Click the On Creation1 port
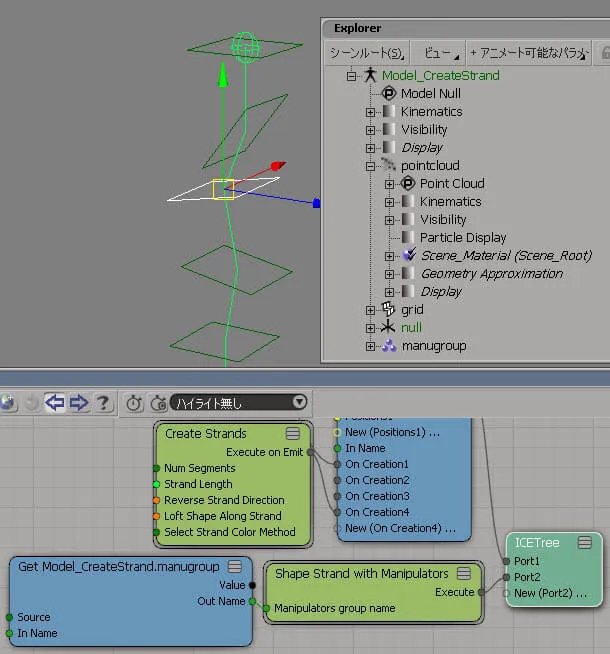Viewport: 610px width, 654px height. point(337,464)
